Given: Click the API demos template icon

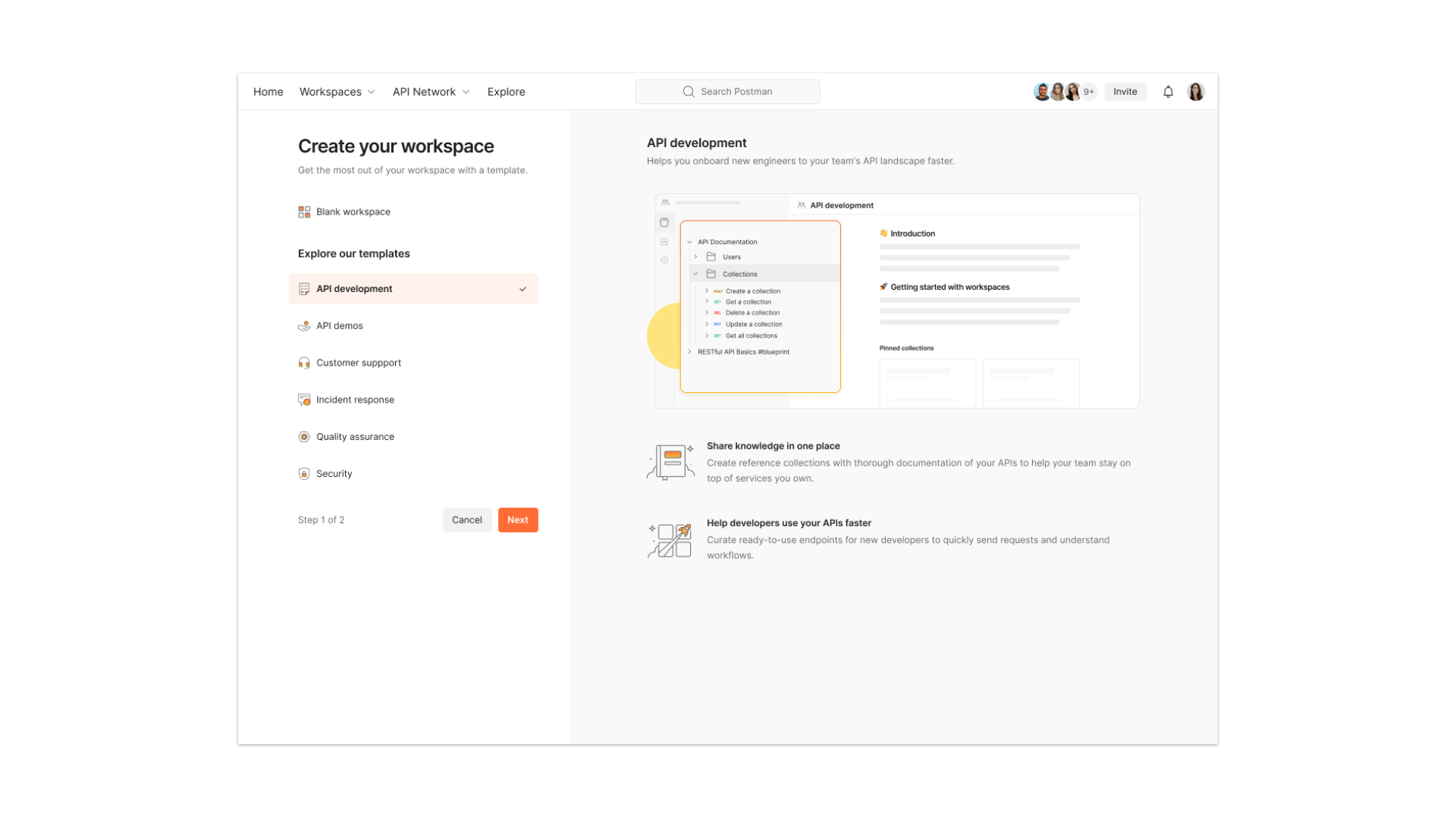Looking at the screenshot, I should point(304,325).
